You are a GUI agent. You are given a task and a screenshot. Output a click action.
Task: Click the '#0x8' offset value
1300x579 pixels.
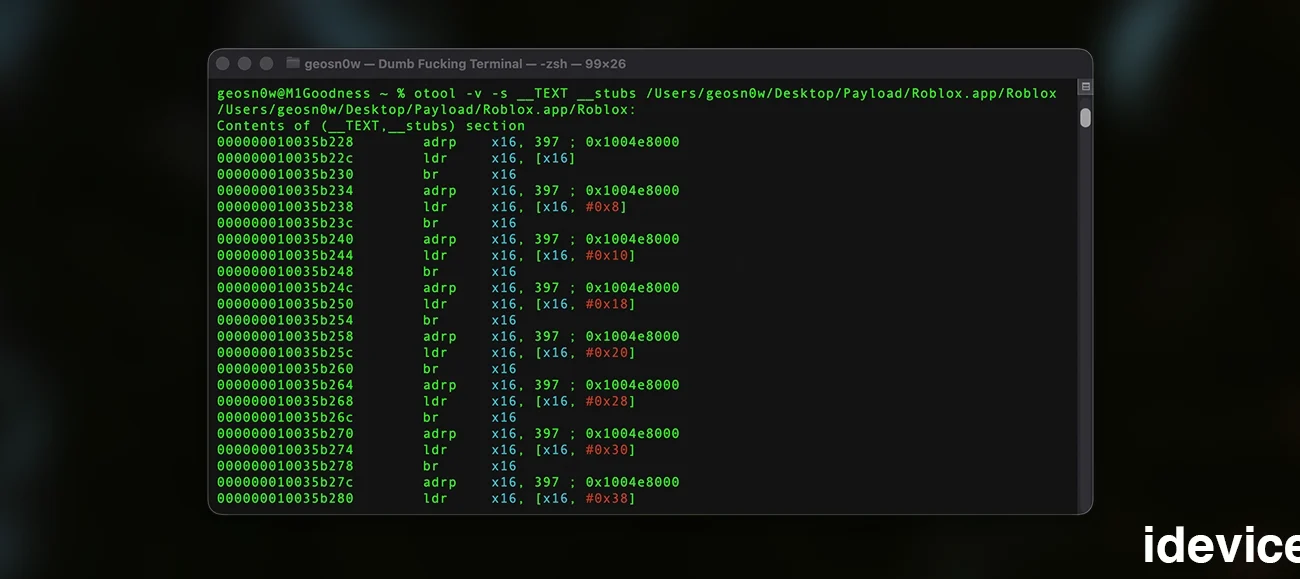click(602, 207)
